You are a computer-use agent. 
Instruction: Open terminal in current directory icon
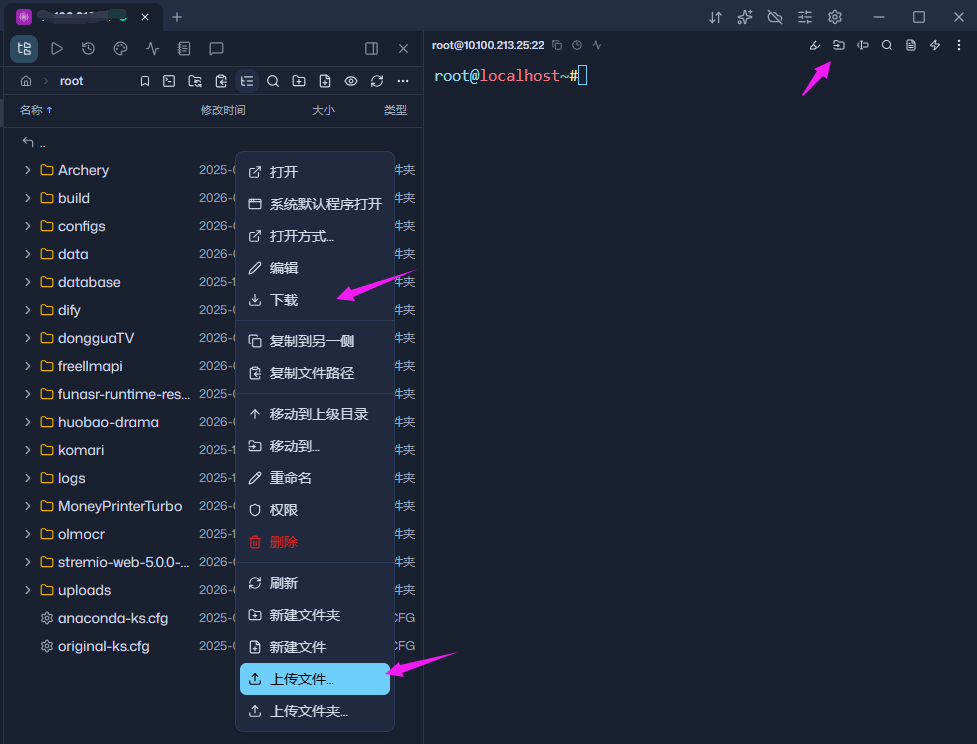[x=169, y=81]
